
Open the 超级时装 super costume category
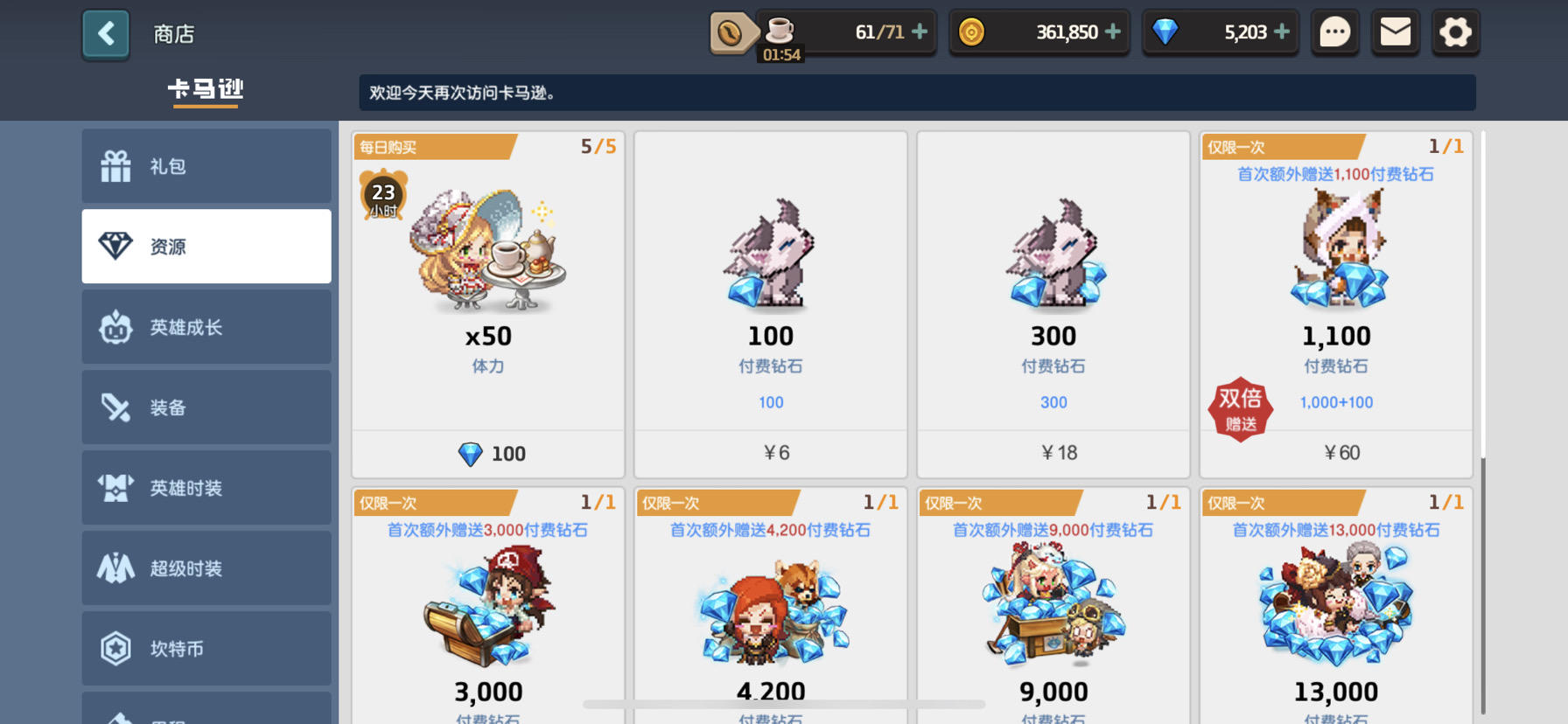pyautogui.click(x=206, y=568)
